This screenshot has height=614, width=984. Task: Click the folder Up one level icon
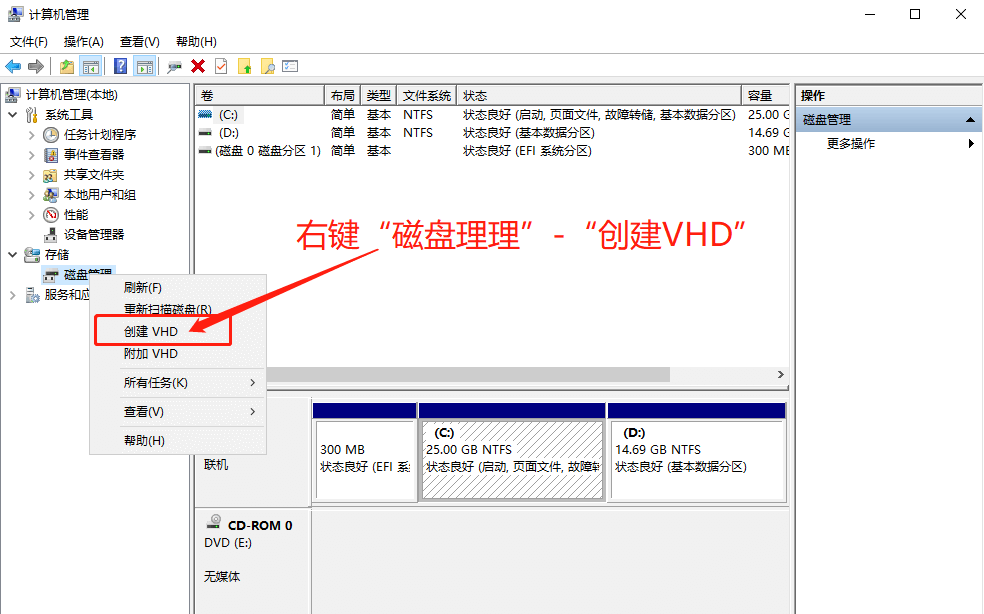point(66,66)
